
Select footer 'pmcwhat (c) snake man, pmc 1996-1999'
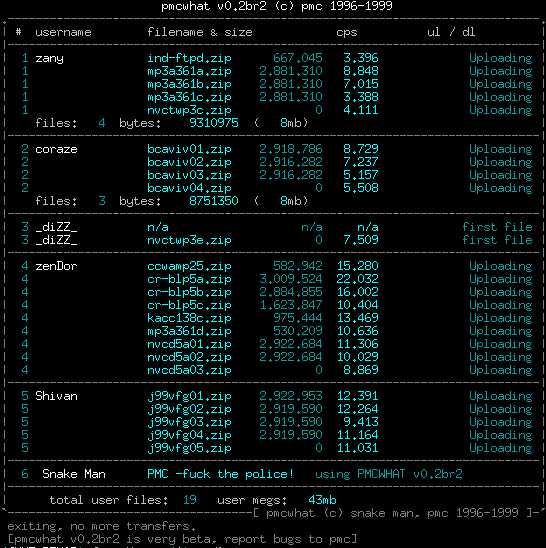(392, 513)
